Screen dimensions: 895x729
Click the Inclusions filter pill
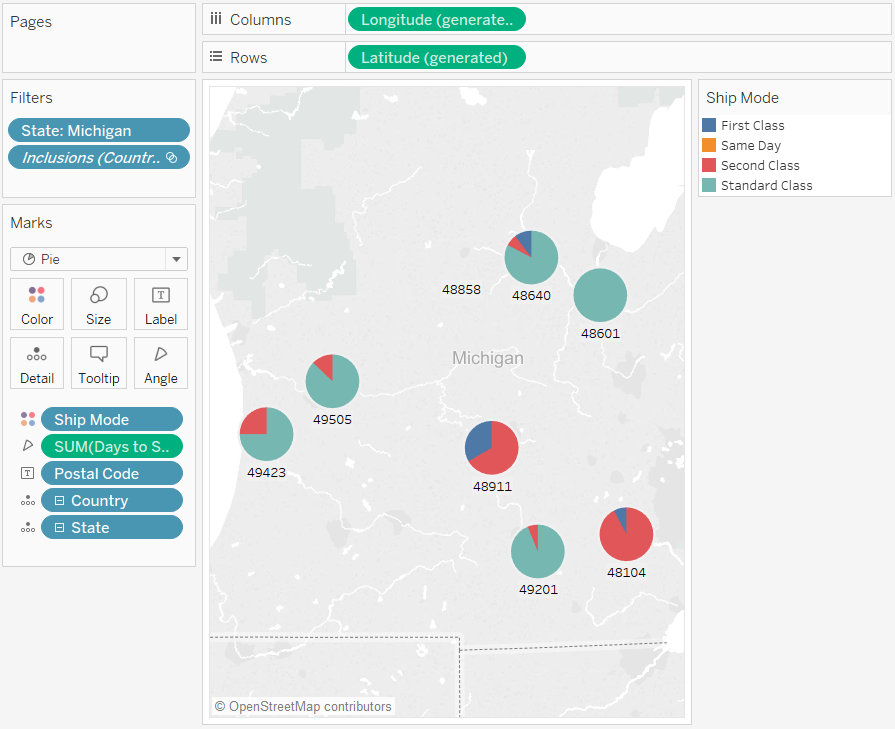pyautogui.click(x=98, y=157)
